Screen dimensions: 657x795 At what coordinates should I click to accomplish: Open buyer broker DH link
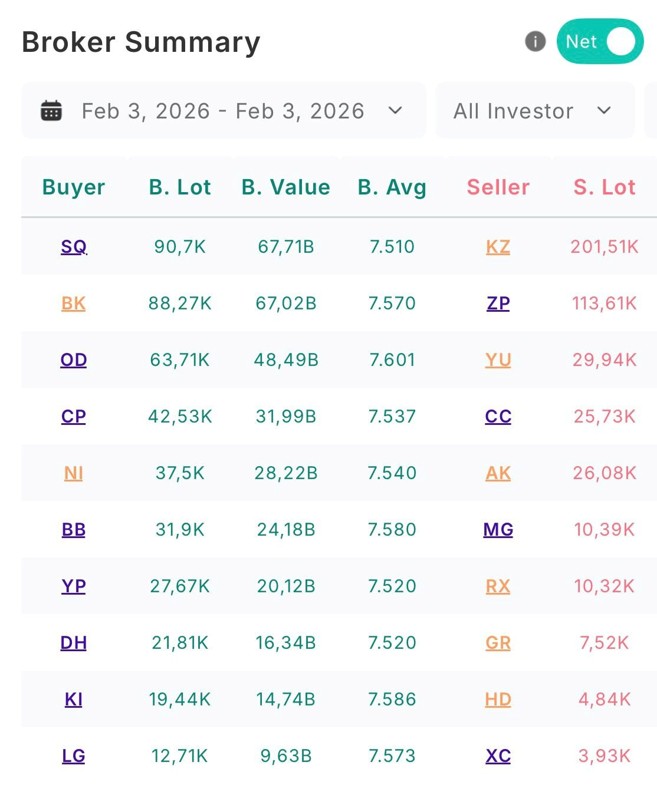pyautogui.click(x=74, y=643)
